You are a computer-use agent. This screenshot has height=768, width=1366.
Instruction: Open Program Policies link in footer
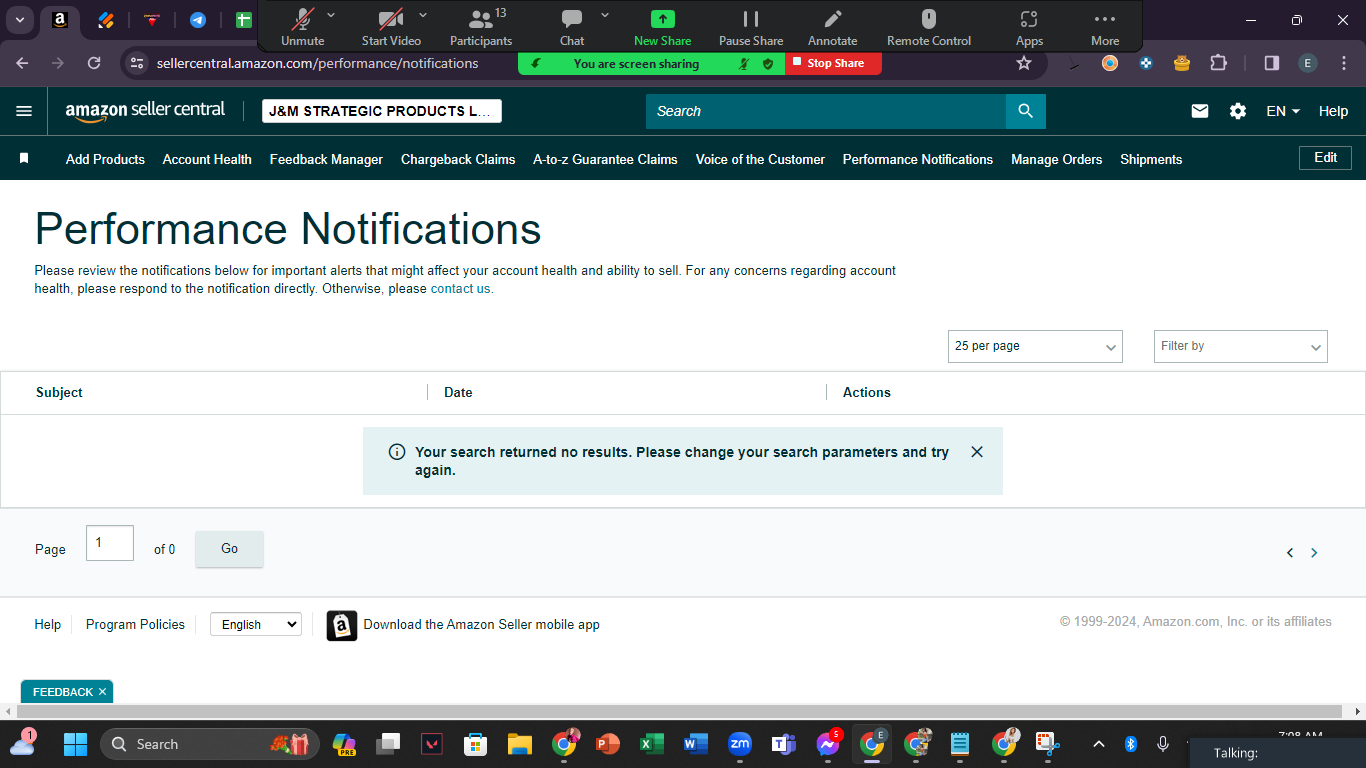pos(135,624)
